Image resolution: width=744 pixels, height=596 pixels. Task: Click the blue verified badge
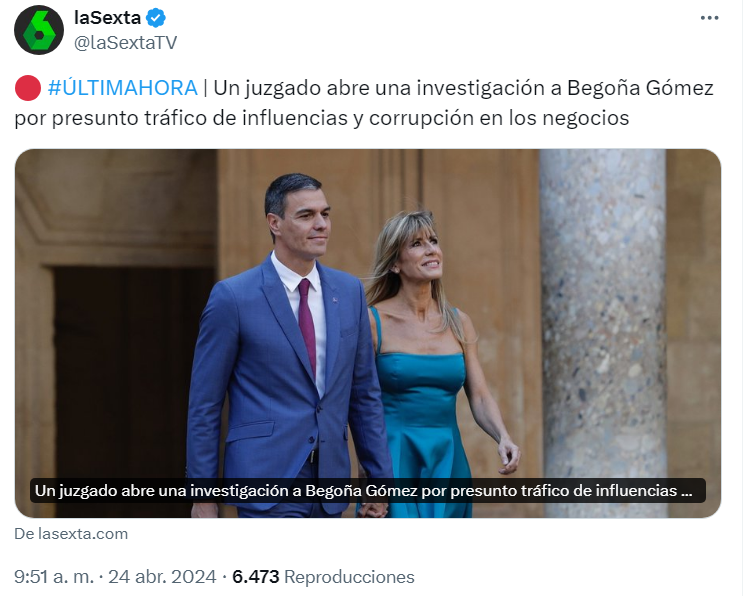click(156, 18)
